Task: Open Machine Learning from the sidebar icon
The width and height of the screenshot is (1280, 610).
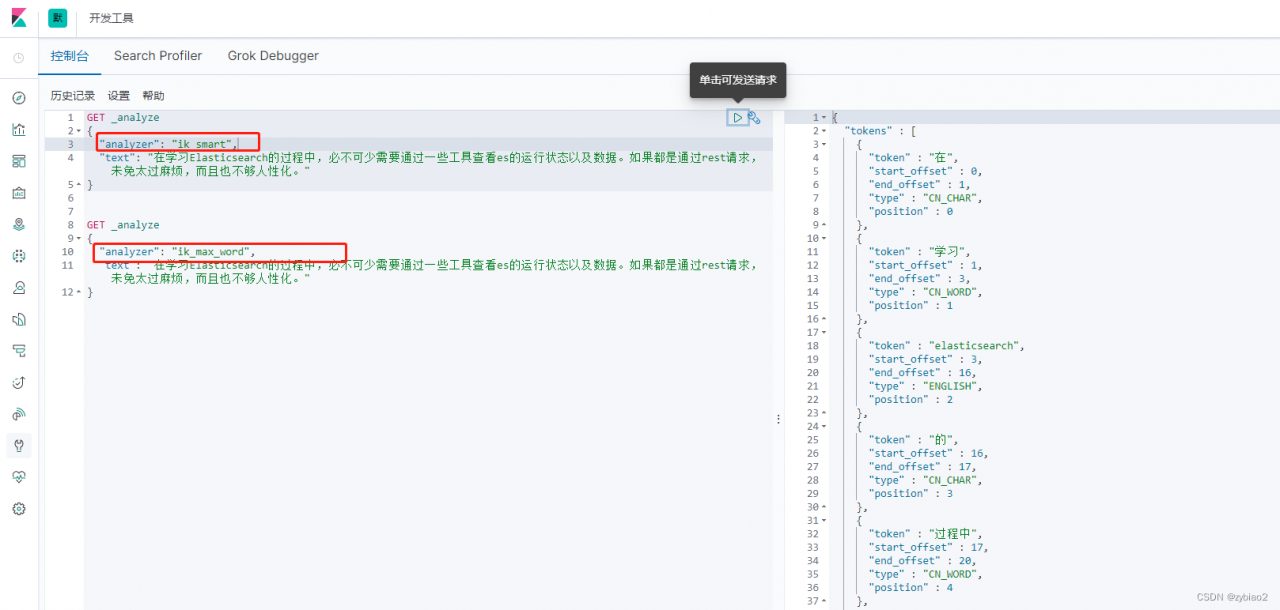Action: tap(19, 256)
